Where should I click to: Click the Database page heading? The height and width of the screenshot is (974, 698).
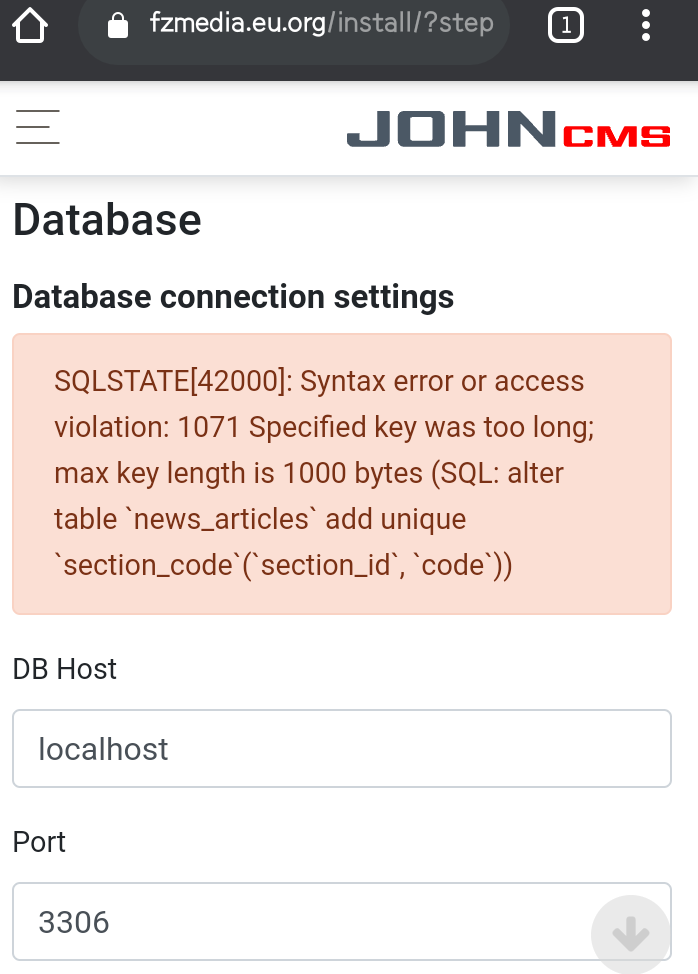point(107,220)
